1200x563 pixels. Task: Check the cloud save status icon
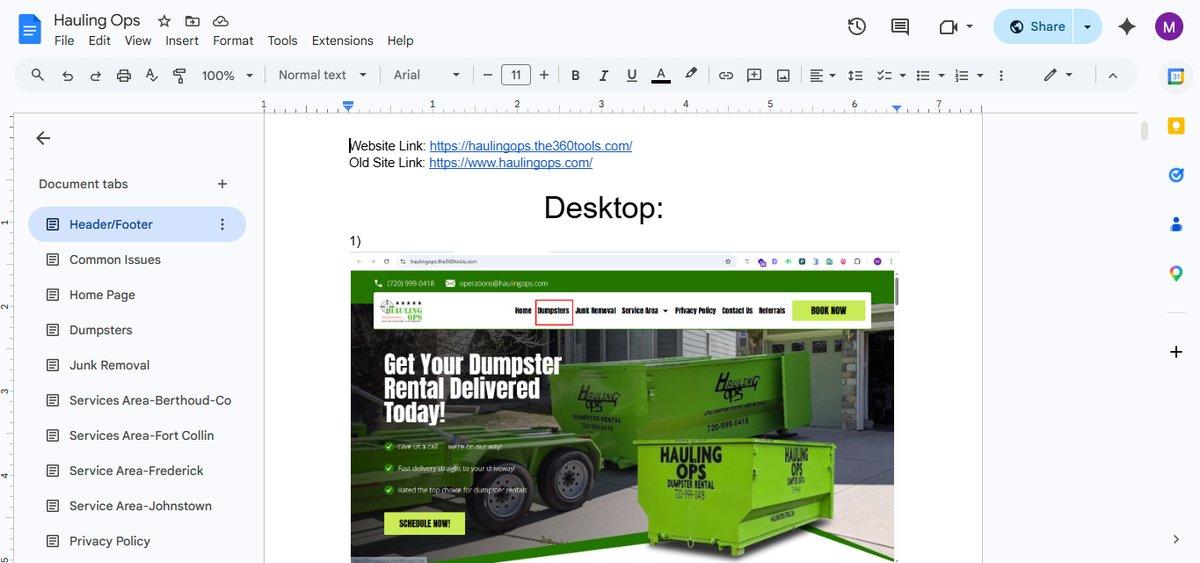(x=221, y=21)
